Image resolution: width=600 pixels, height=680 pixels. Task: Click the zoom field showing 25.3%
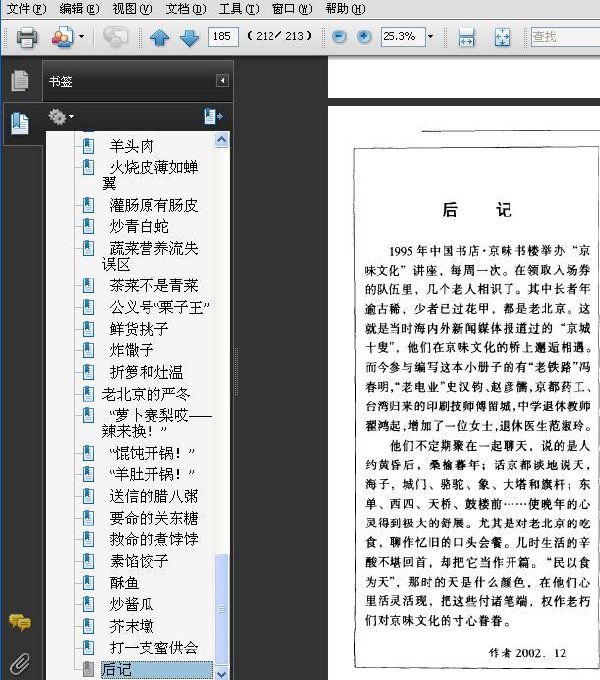403,37
